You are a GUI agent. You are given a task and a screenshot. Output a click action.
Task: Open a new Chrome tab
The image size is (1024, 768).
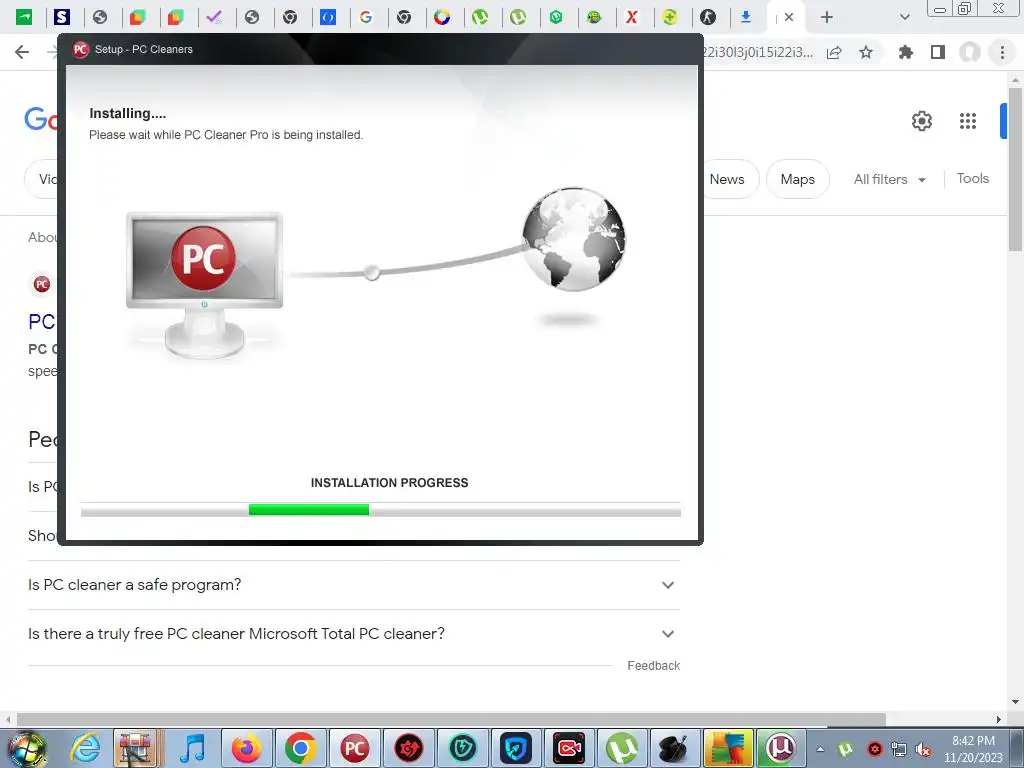(827, 17)
